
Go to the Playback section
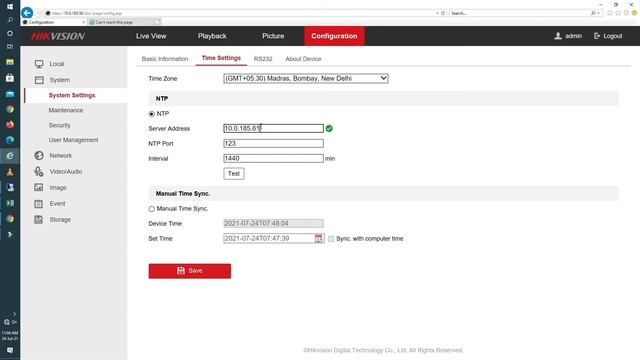(x=212, y=36)
